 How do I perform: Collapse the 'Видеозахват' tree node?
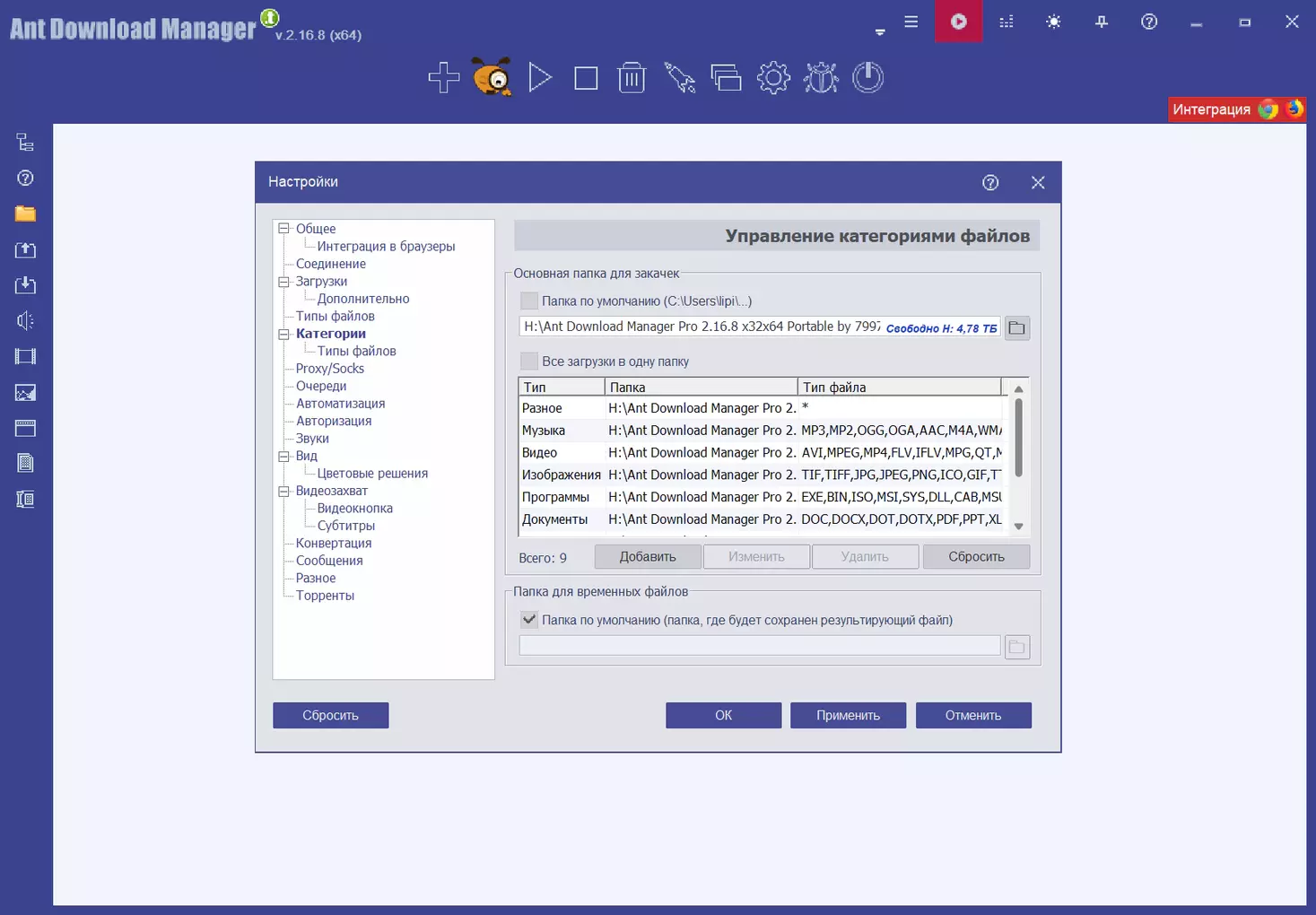[x=284, y=491]
